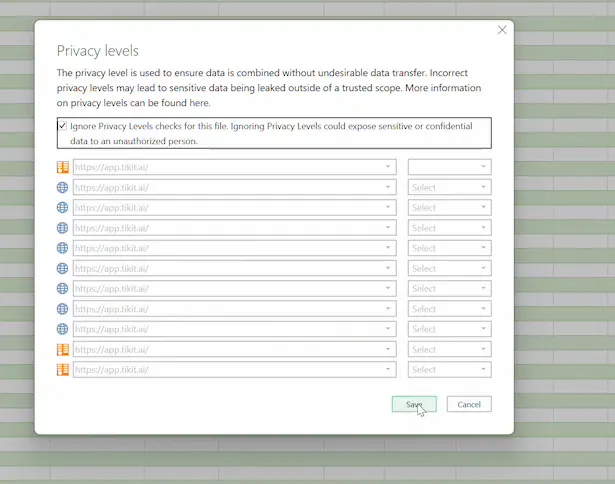Click the Cancel button

click(469, 404)
